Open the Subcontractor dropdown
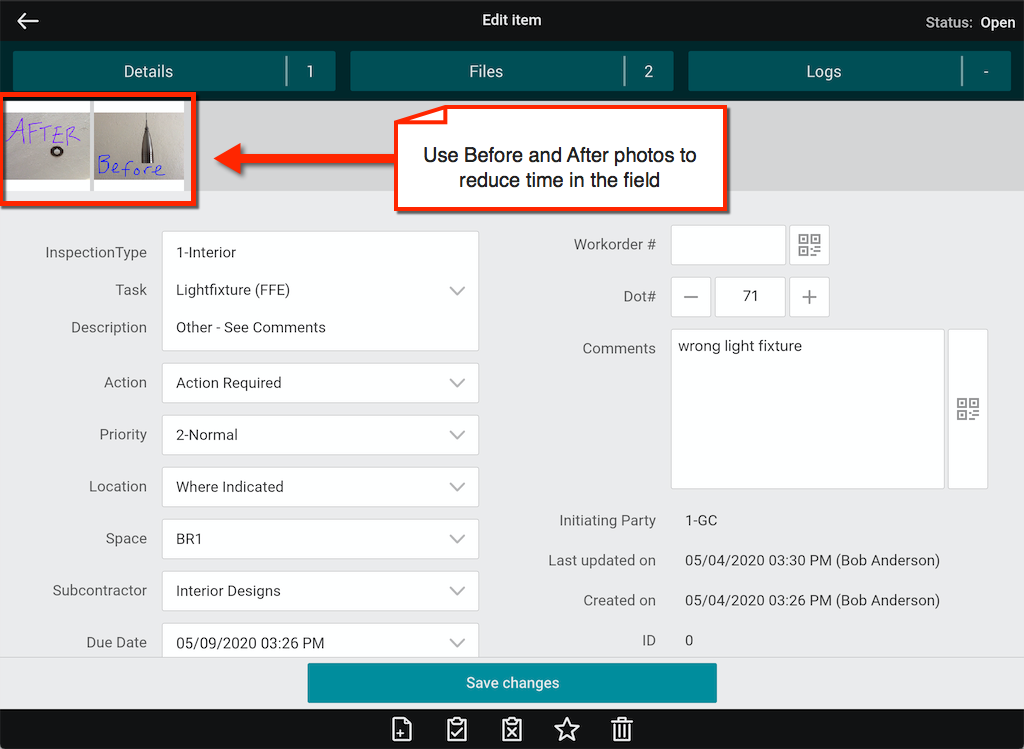 [320, 591]
